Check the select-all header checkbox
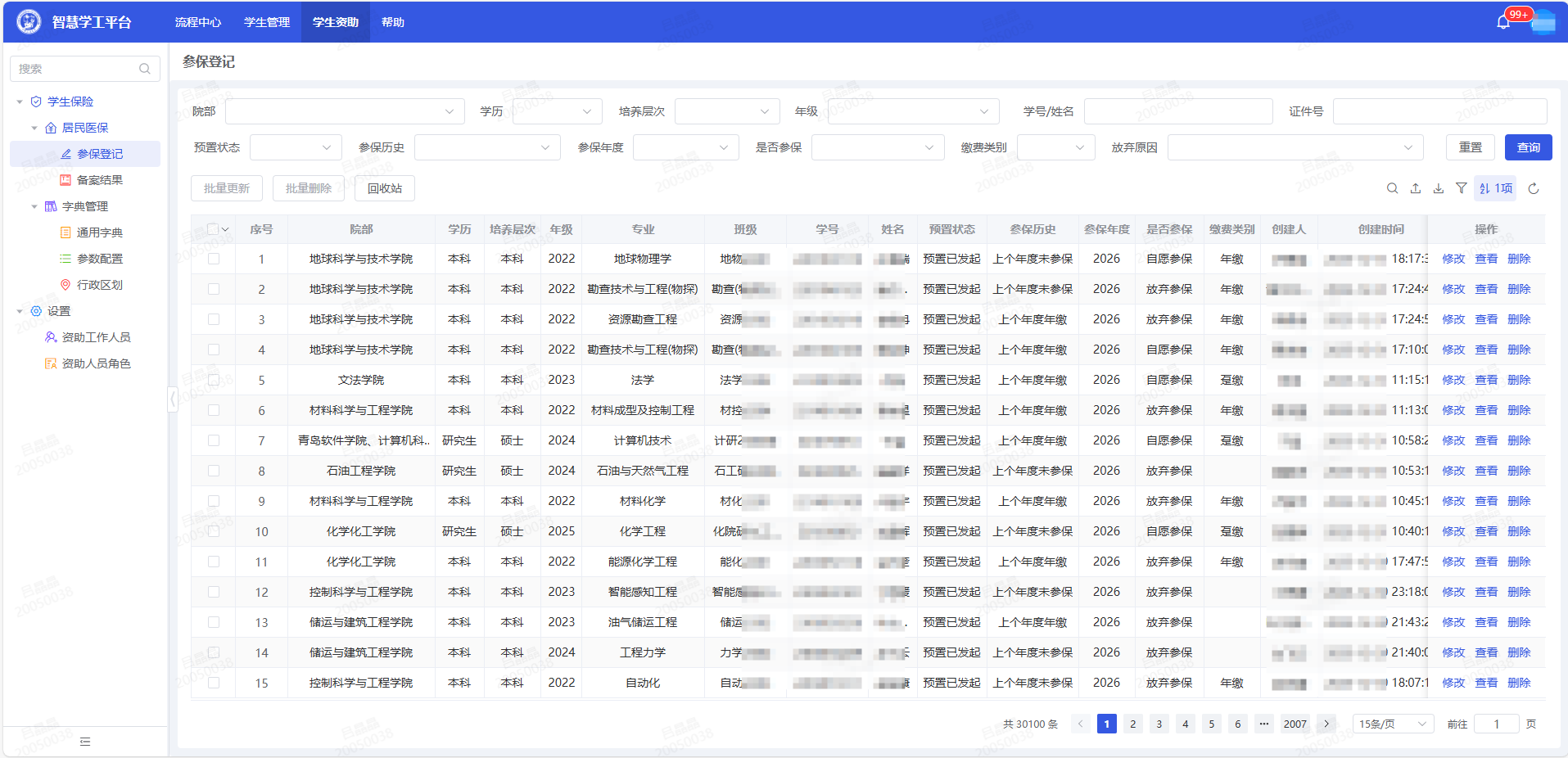The image size is (1568, 758). point(213,229)
